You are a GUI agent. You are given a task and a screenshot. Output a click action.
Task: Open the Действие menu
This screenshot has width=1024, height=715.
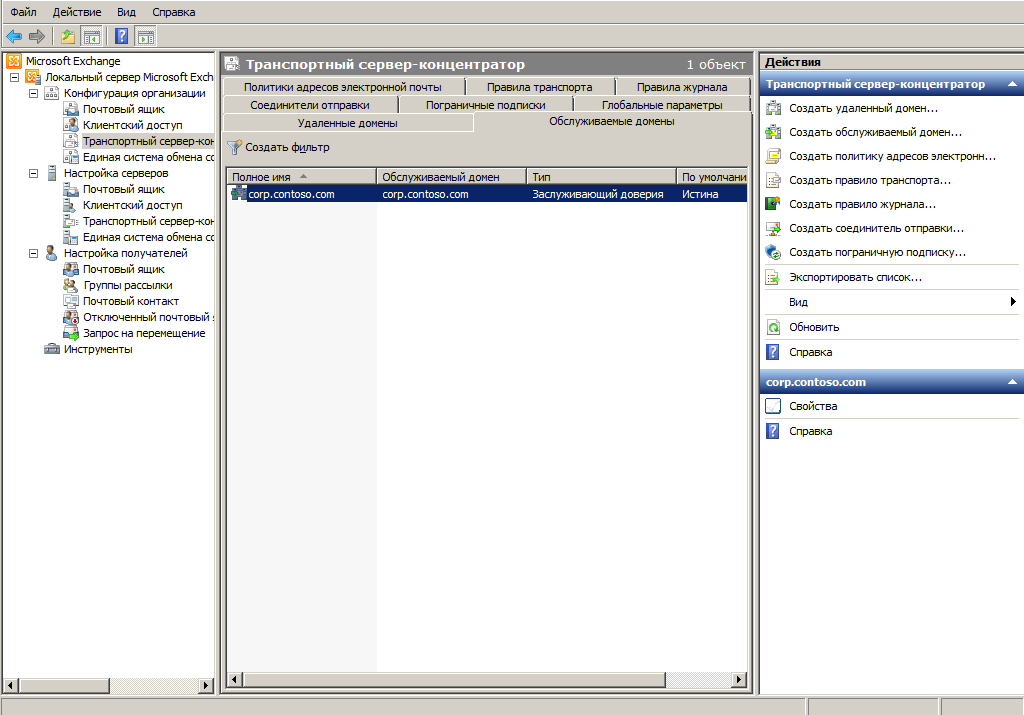pyautogui.click(x=77, y=12)
